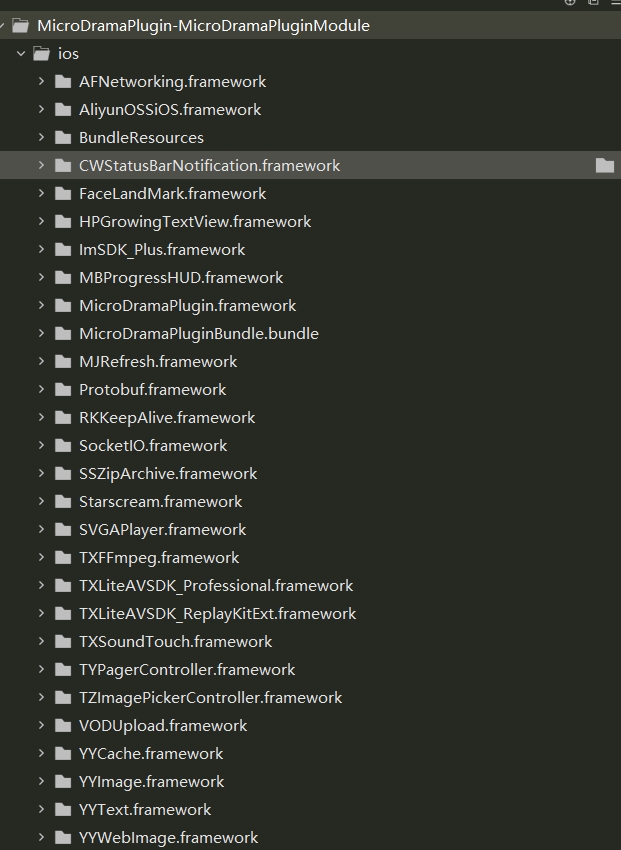Click the open folder icon beside ios

click(x=41, y=54)
